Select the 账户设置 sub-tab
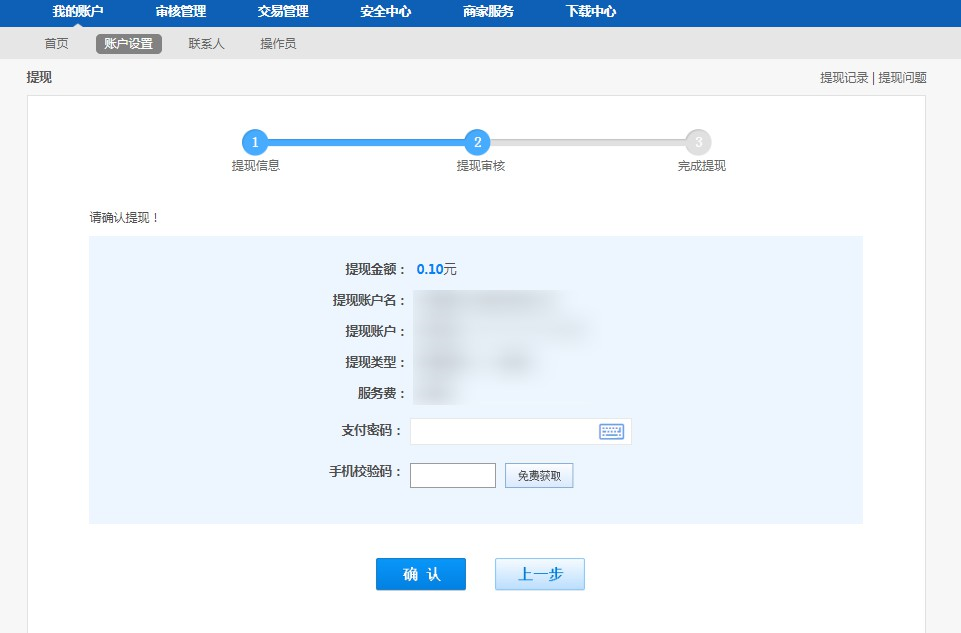This screenshot has height=633, width=961. [129, 44]
